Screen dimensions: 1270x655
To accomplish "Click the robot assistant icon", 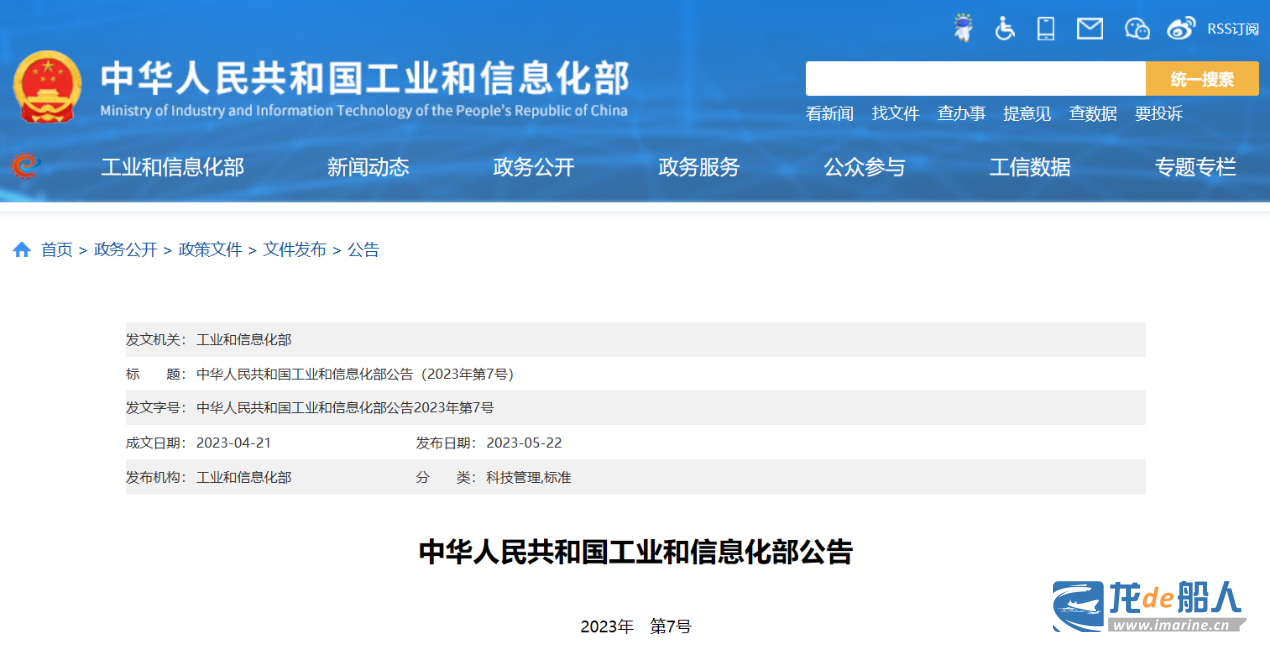I will [x=963, y=28].
